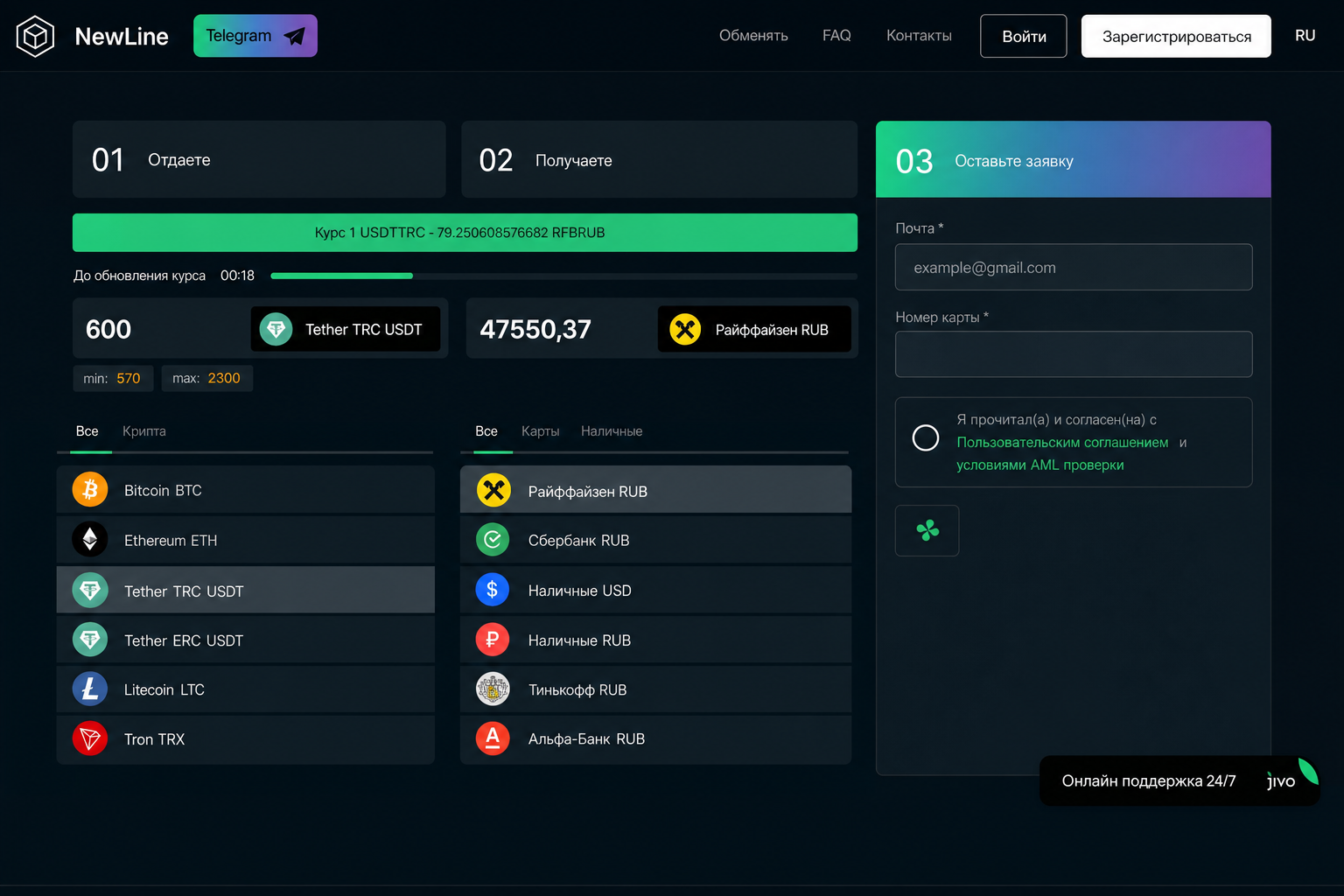Click the Bitcoin BTC coin icon
The width and height of the screenshot is (1344, 896).
tap(90, 490)
